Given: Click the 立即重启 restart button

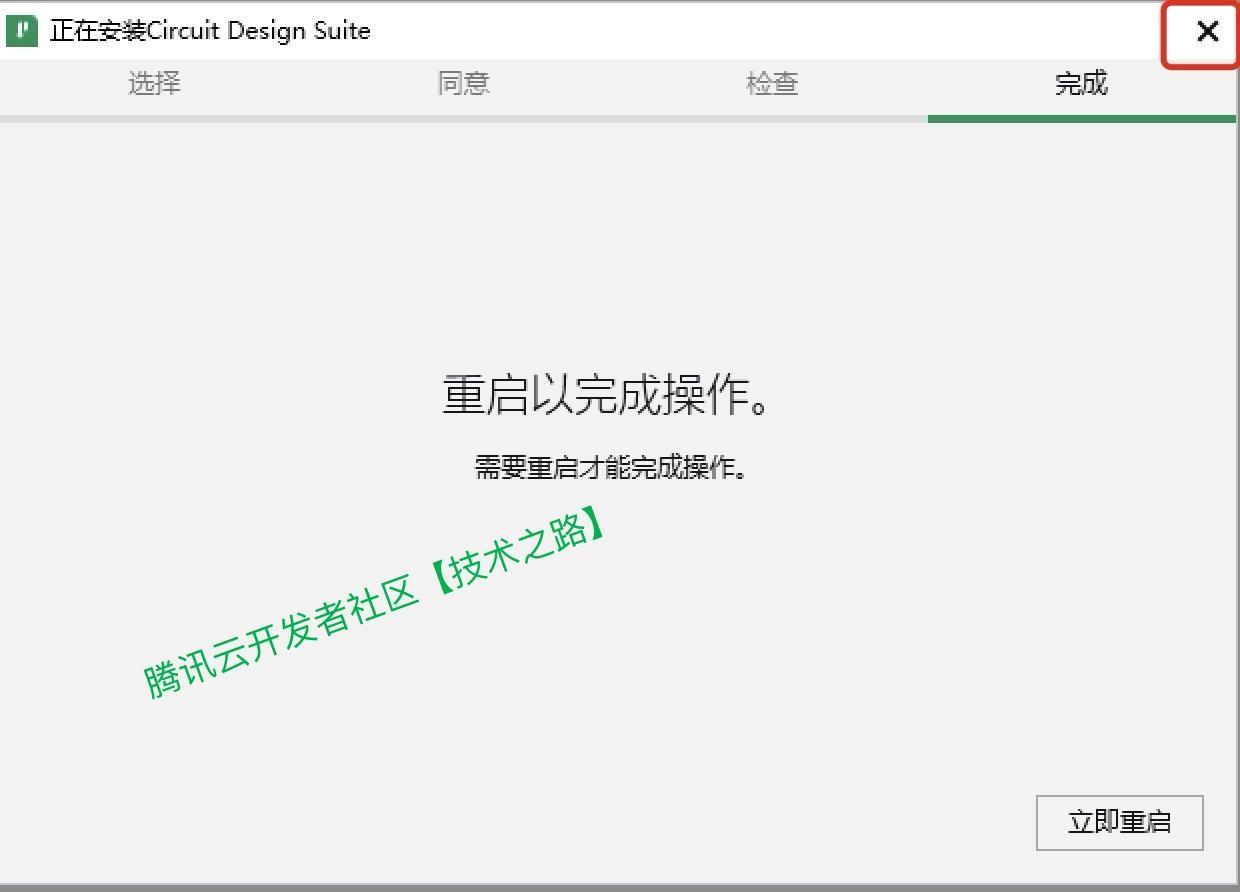Looking at the screenshot, I should pos(1119,822).
